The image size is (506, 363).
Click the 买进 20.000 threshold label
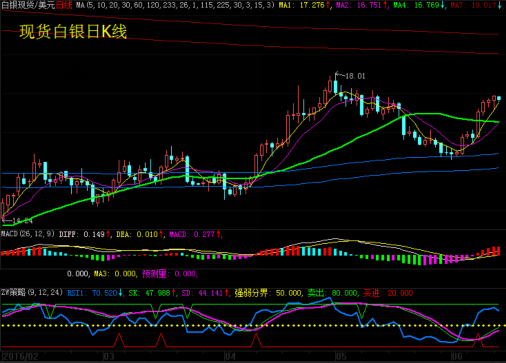pos(388,293)
